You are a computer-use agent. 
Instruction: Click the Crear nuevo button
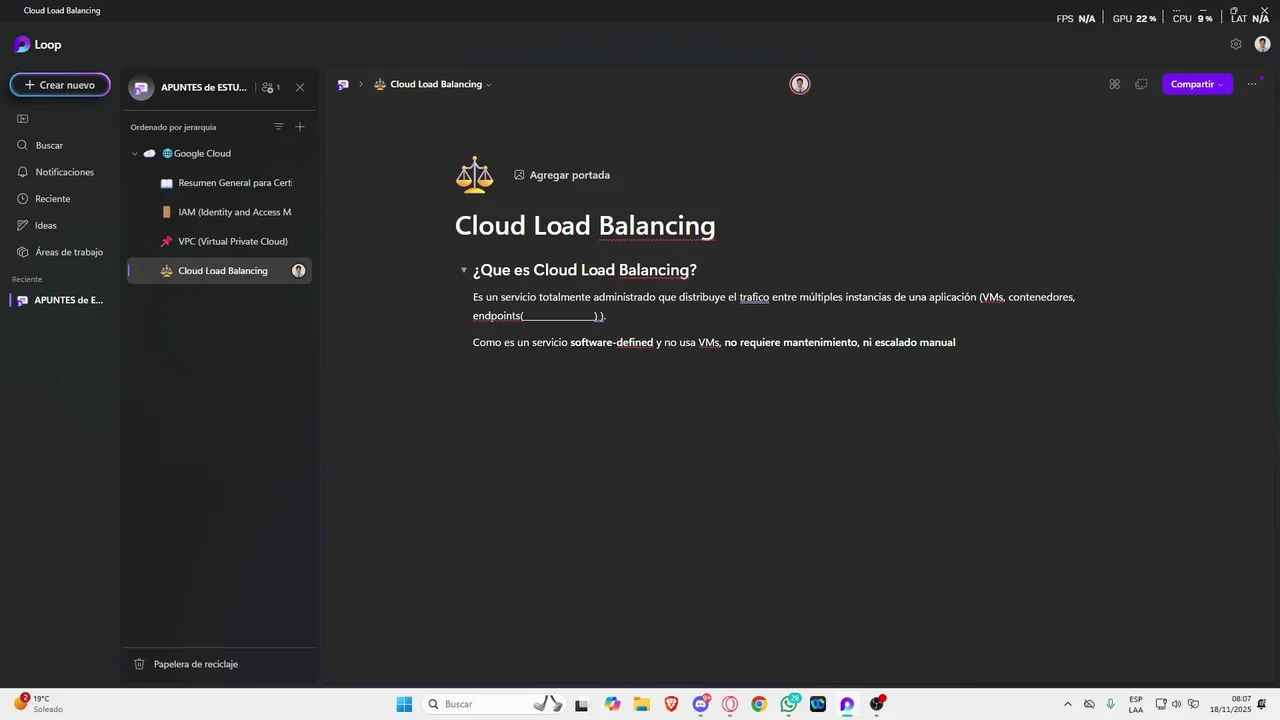click(60, 85)
